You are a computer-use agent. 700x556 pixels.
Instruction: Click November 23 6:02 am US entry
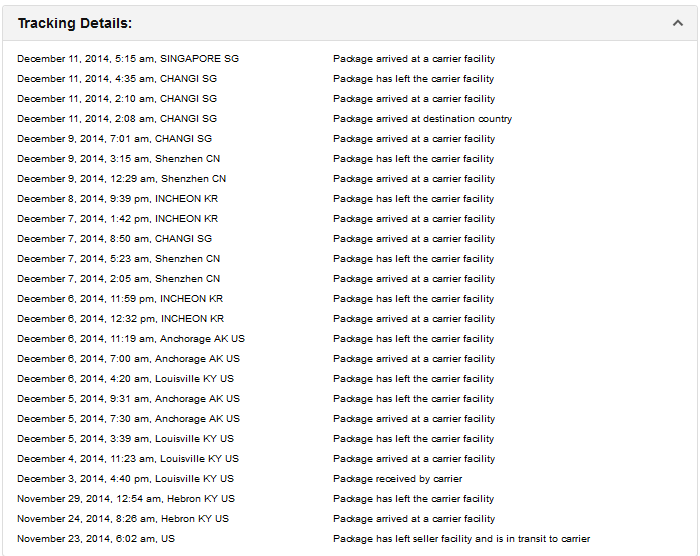[x=96, y=539]
